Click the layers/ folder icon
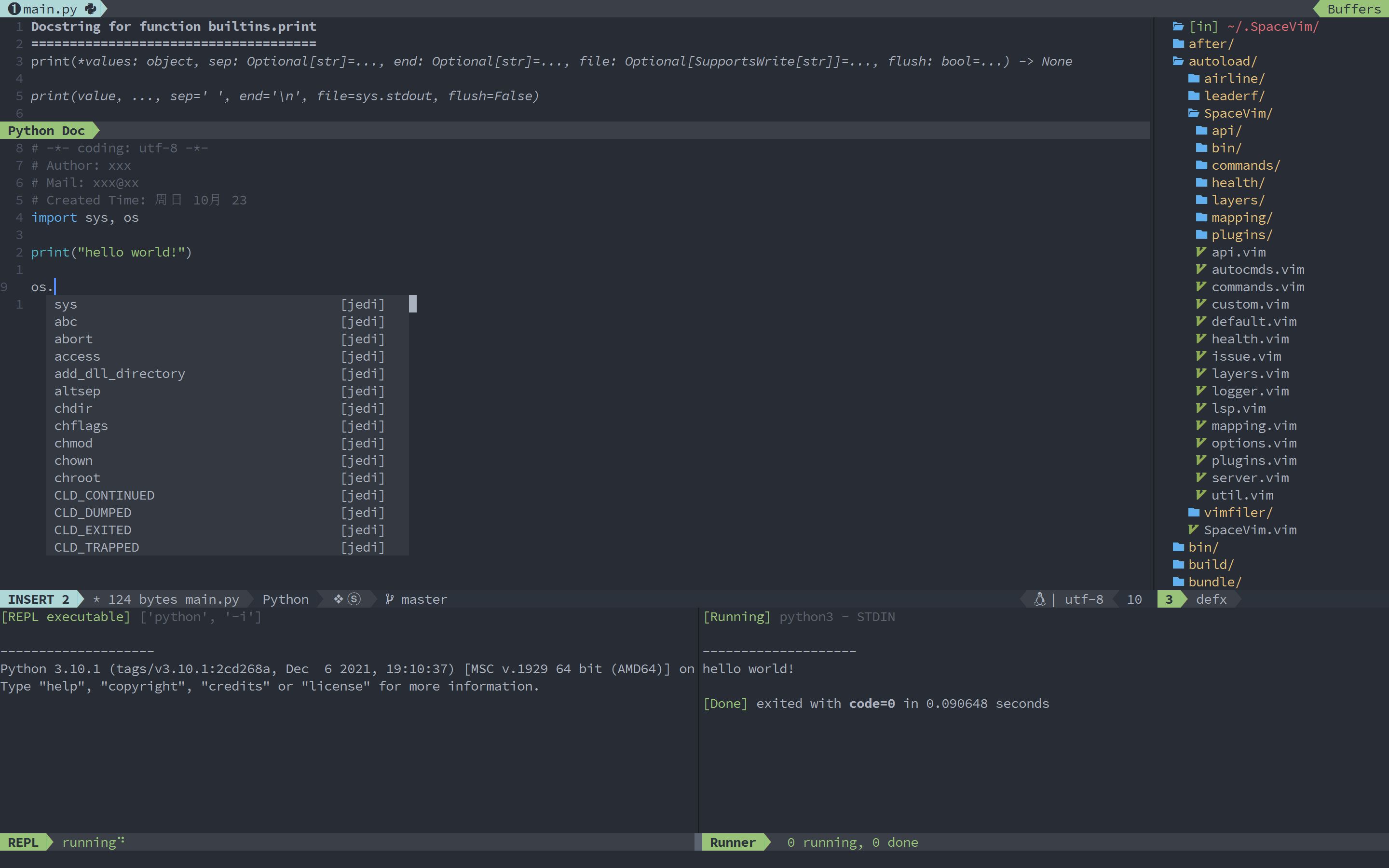This screenshot has height=868, width=1389. (1201, 200)
